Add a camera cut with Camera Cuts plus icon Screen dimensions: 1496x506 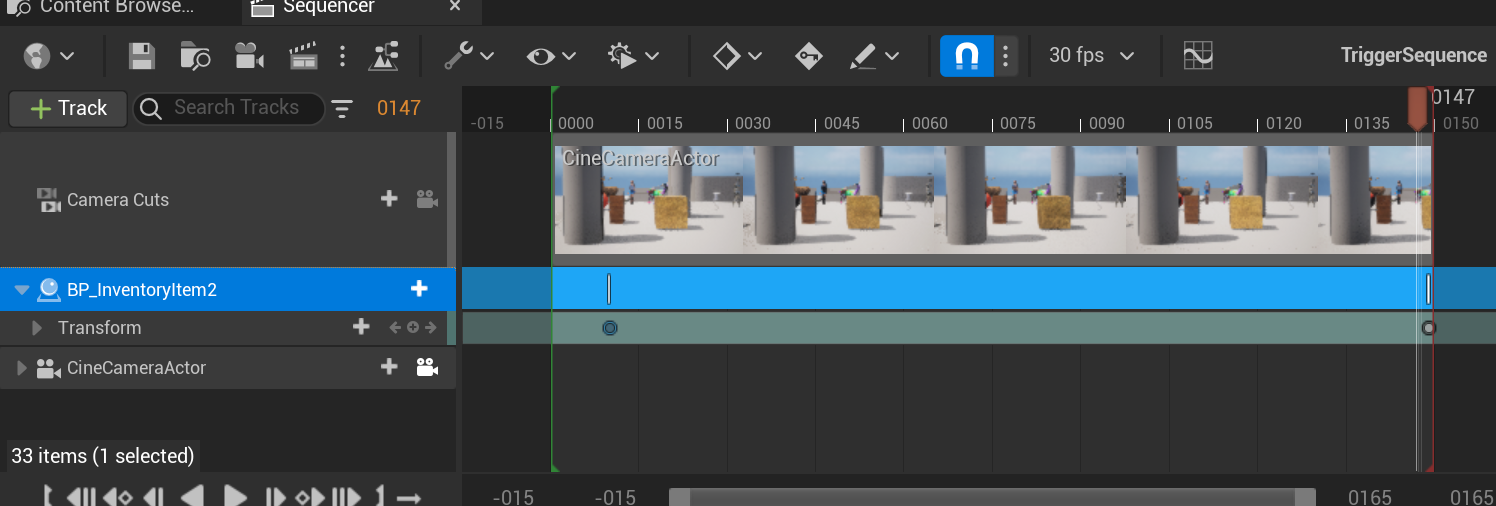coord(389,199)
